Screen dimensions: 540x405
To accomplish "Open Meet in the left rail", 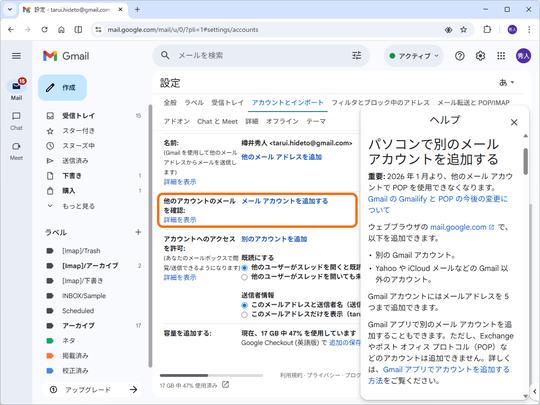I will pos(16,152).
